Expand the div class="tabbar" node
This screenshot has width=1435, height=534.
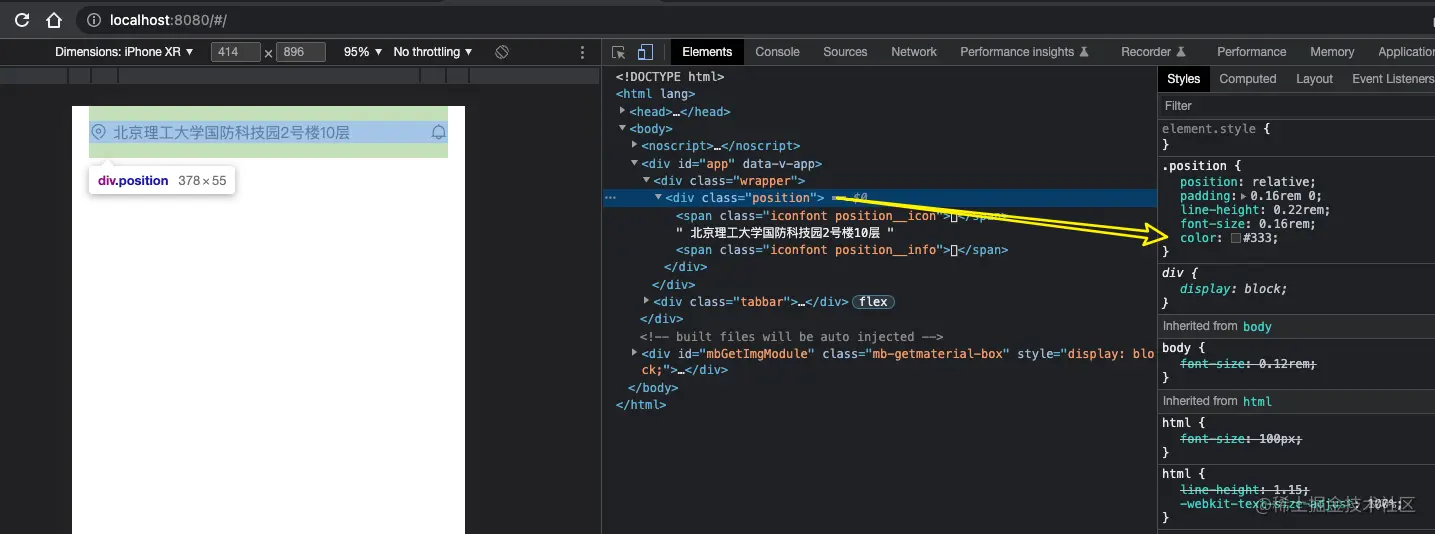point(646,301)
